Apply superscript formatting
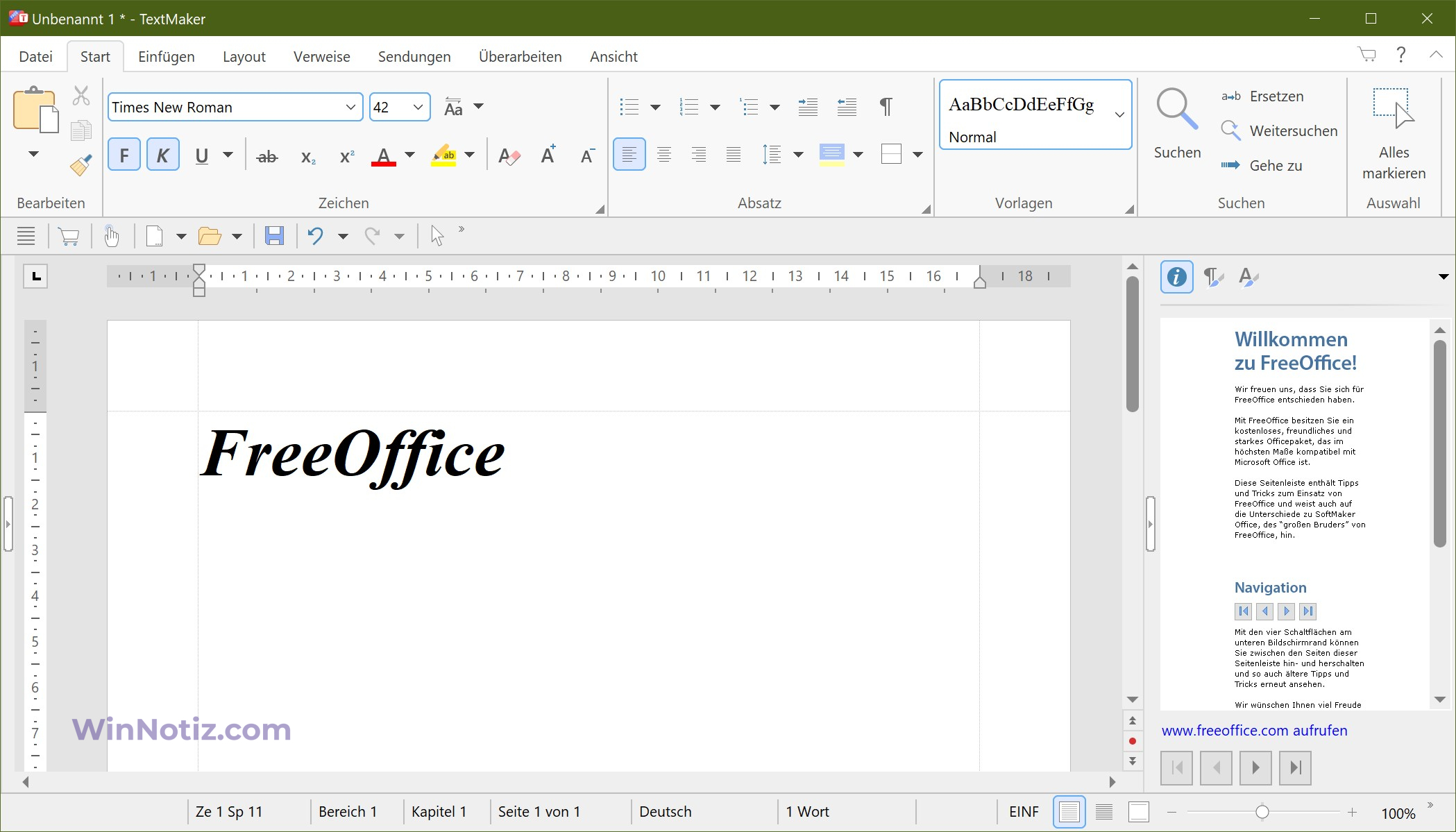1456x832 pixels. point(347,156)
